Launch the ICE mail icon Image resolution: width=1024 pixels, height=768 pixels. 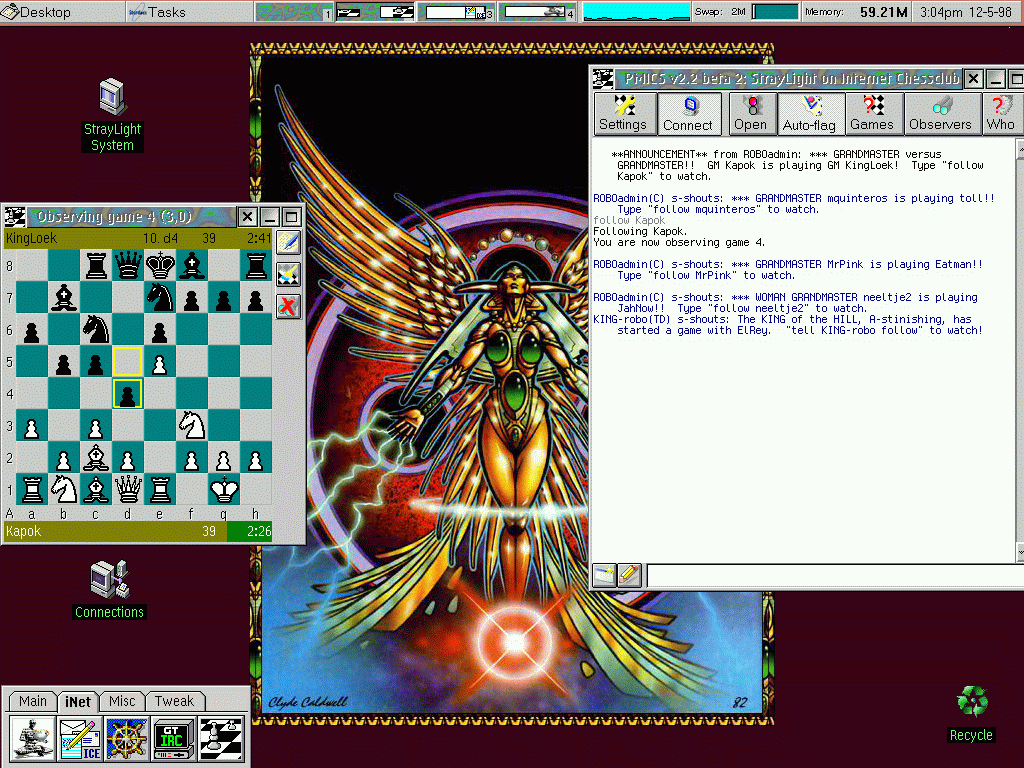[80, 739]
